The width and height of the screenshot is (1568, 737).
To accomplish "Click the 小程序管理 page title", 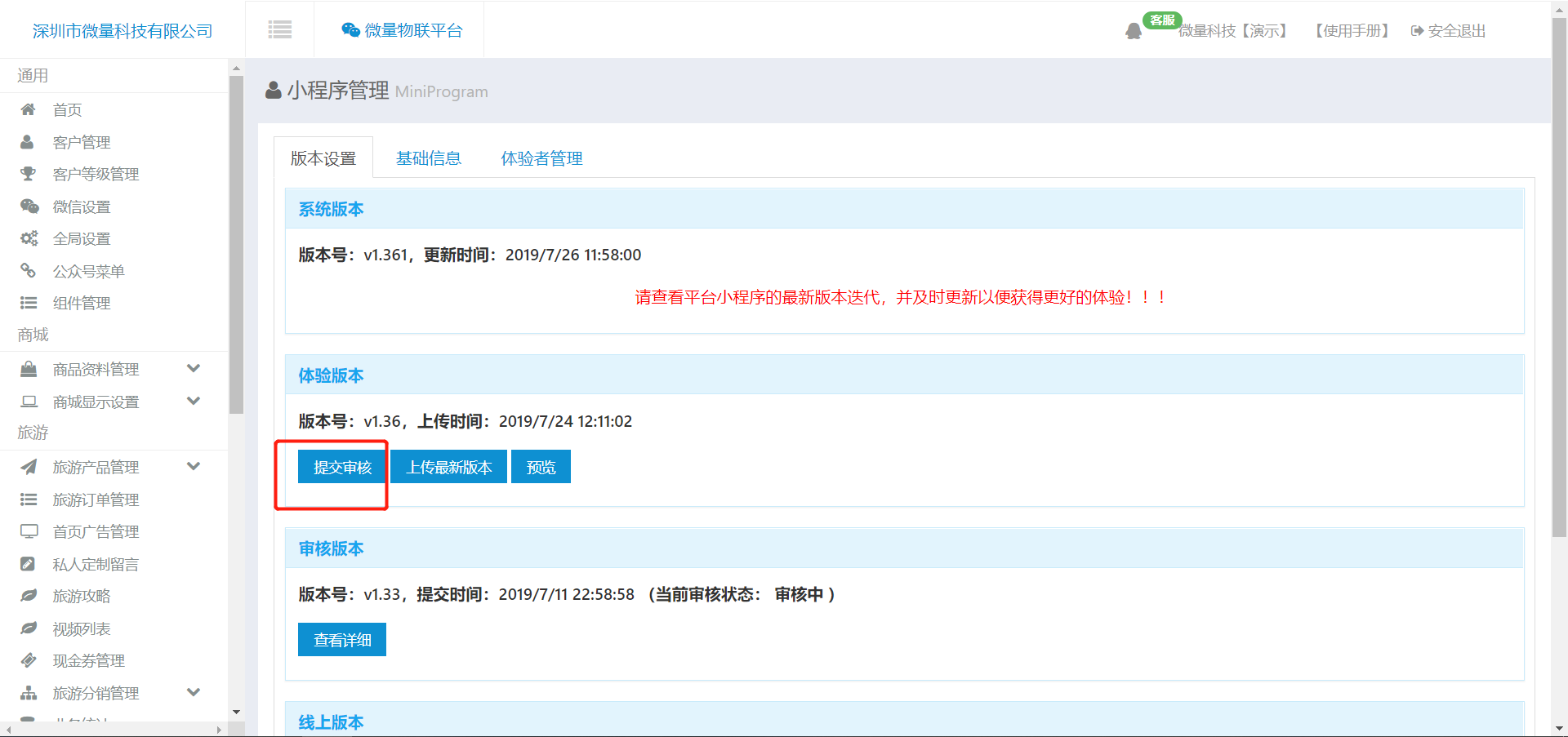I will pyautogui.click(x=337, y=90).
